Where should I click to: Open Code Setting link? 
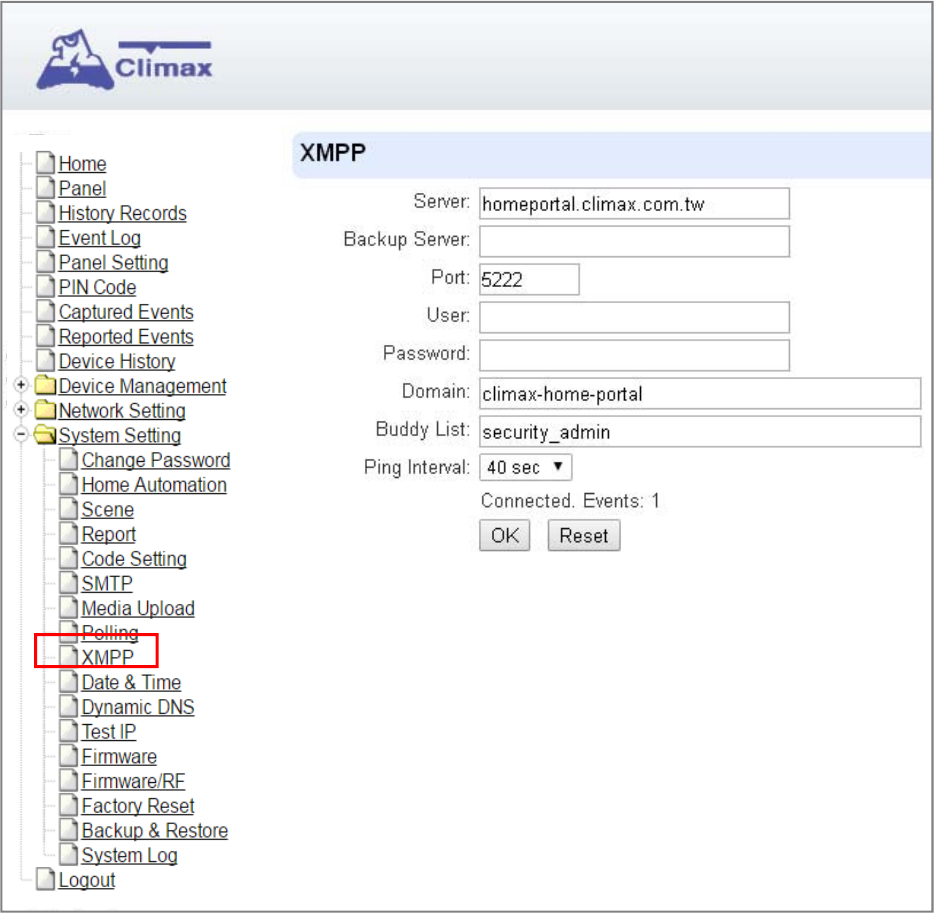point(134,559)
